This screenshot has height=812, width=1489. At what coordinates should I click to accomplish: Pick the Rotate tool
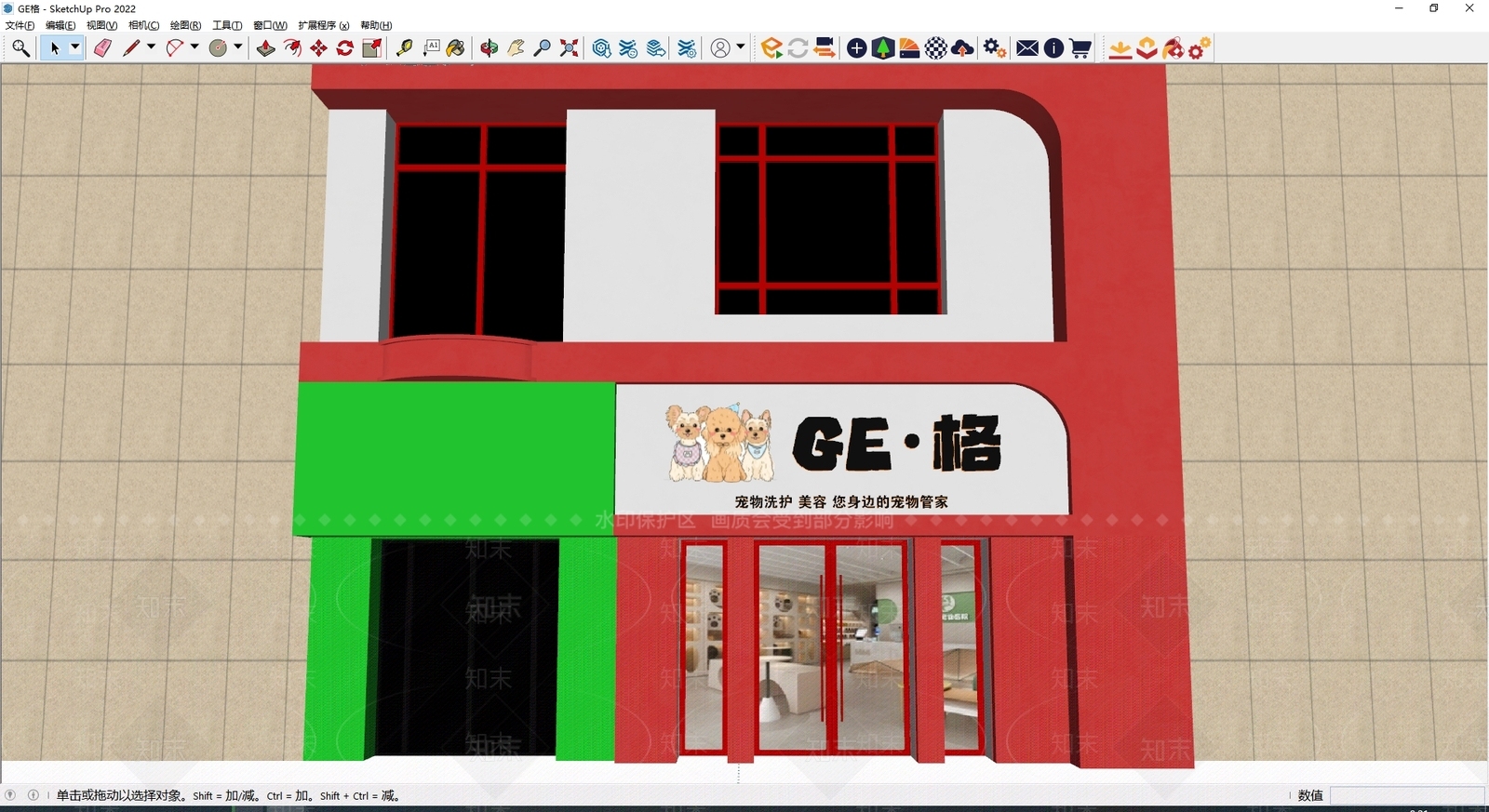[x=345, y=48]
